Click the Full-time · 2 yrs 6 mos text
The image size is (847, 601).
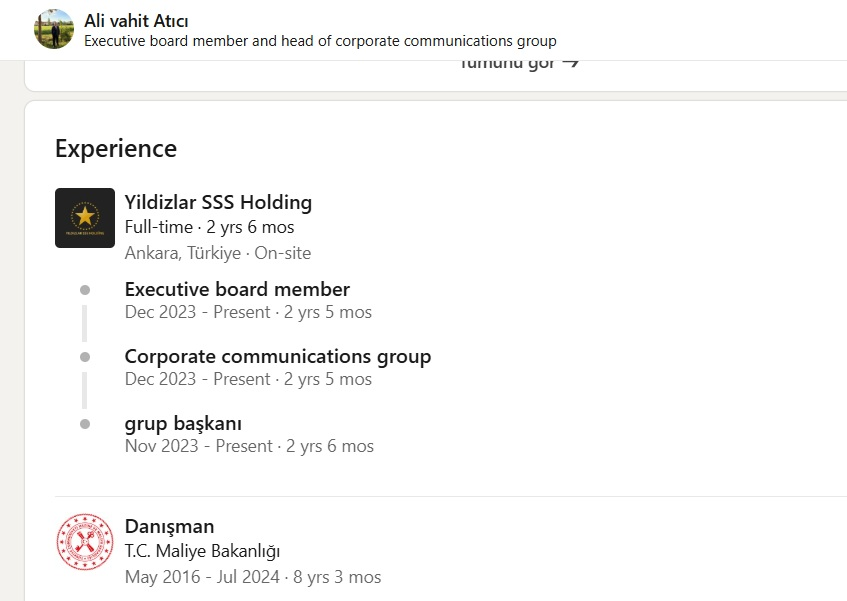tap(210, 227)
